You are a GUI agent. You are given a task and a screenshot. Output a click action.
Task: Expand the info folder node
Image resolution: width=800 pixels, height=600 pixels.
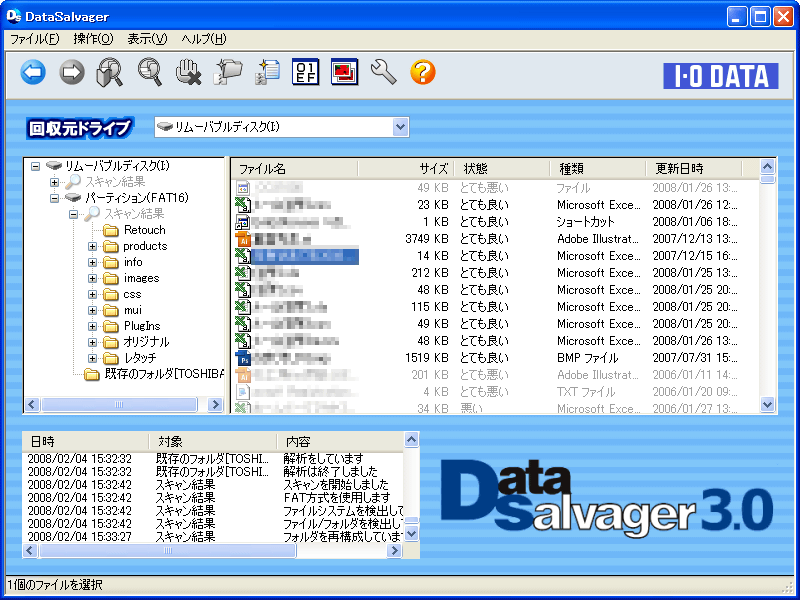click(92, 262)
